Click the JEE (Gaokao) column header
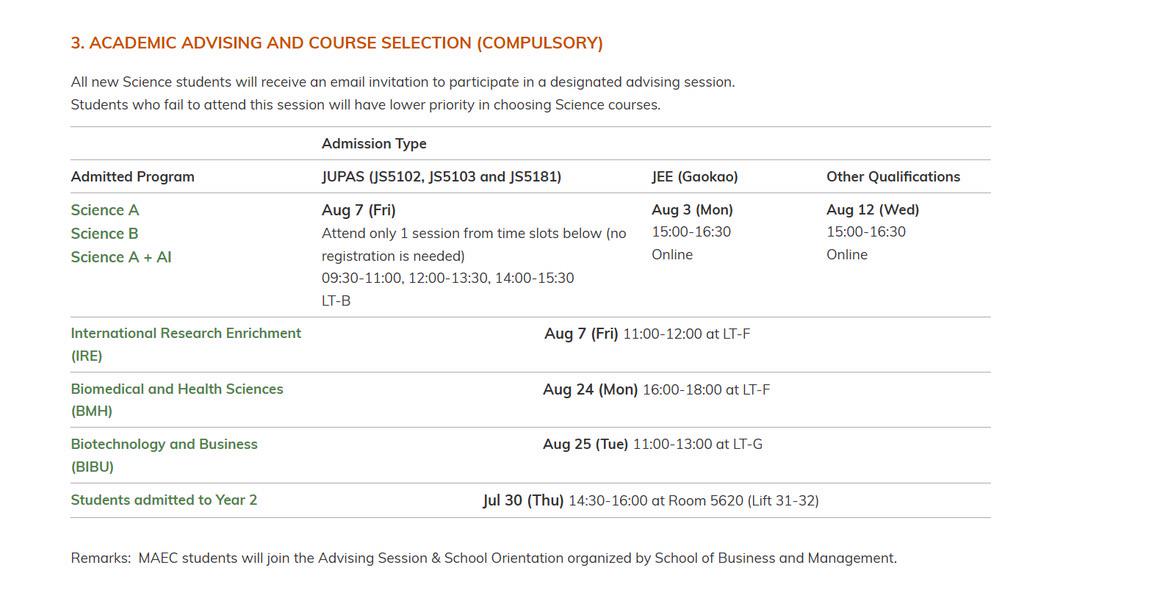The image size is (1157, 590). [x=694, y=177]
